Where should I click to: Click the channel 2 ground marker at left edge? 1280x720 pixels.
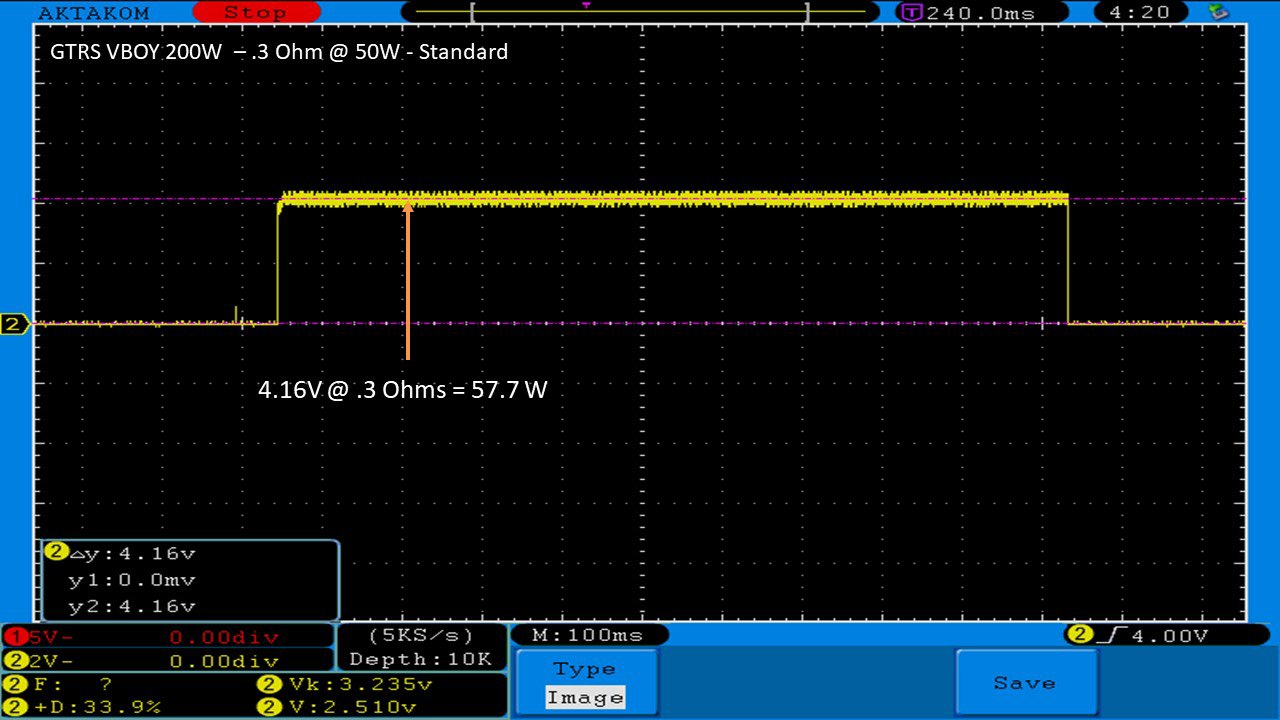pyautogui.click(x=14, y=324)
